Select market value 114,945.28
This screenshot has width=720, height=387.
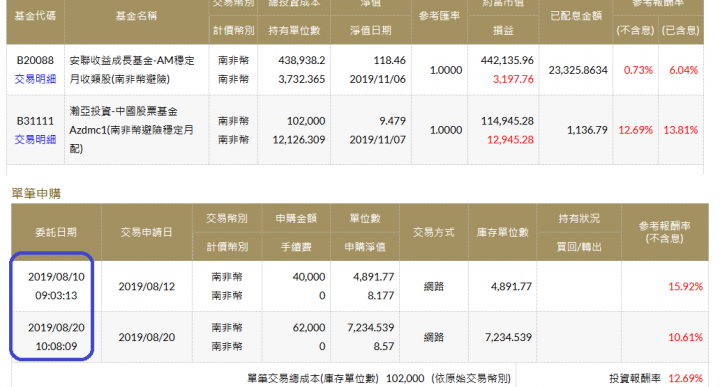pyautogui.click(x=507, y=121)
